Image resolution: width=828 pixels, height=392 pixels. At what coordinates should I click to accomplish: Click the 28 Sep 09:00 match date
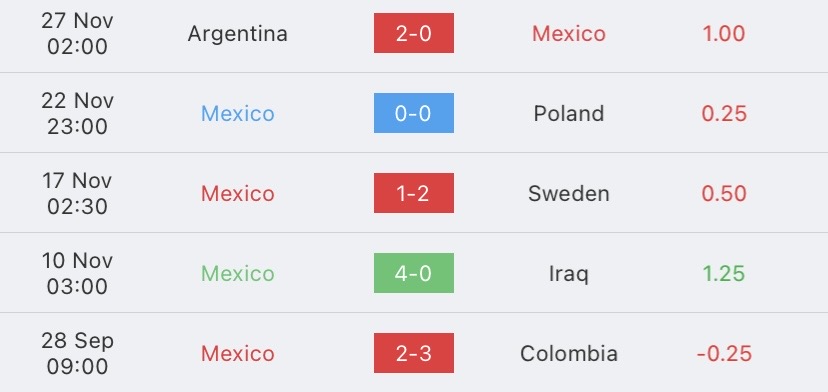pyautogui.click(x=78, y=353)
